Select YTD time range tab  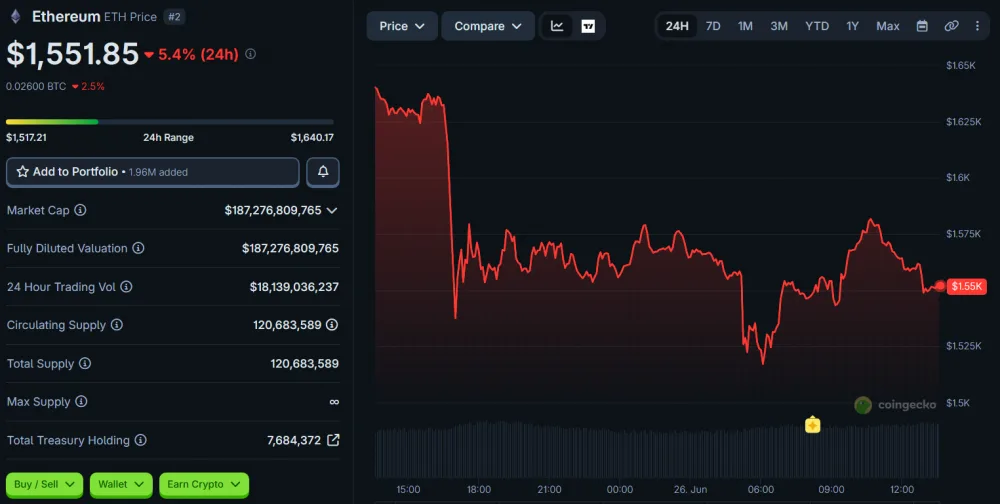(817, 26)
